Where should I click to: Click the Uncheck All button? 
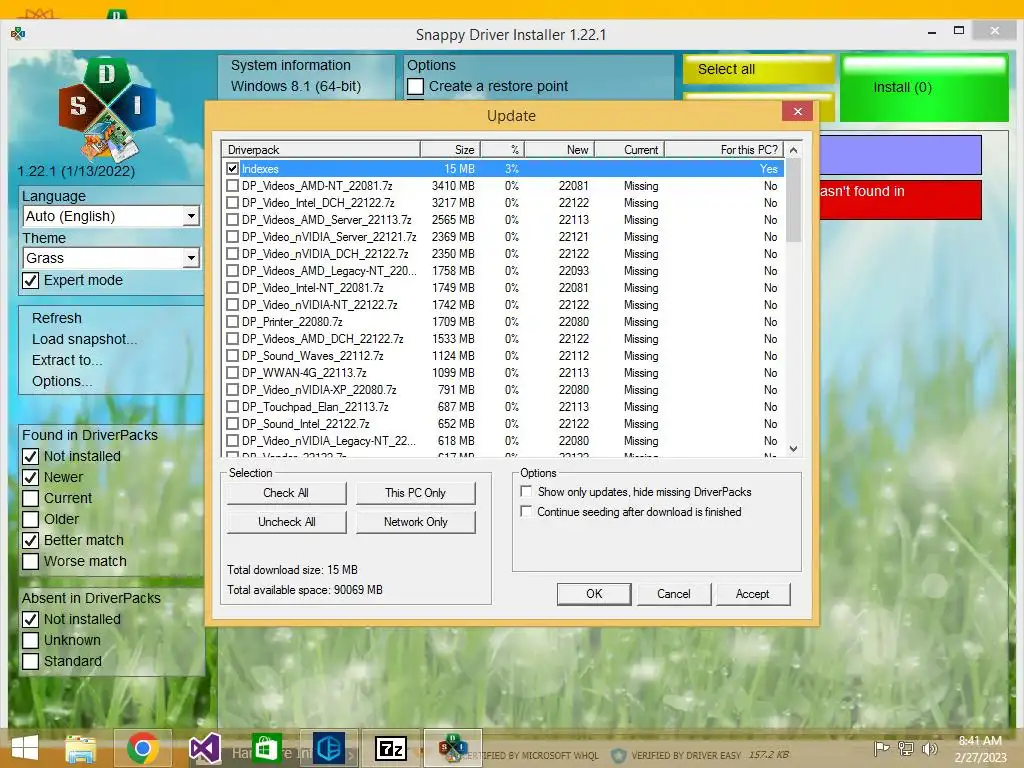click(x=286, y=522)
